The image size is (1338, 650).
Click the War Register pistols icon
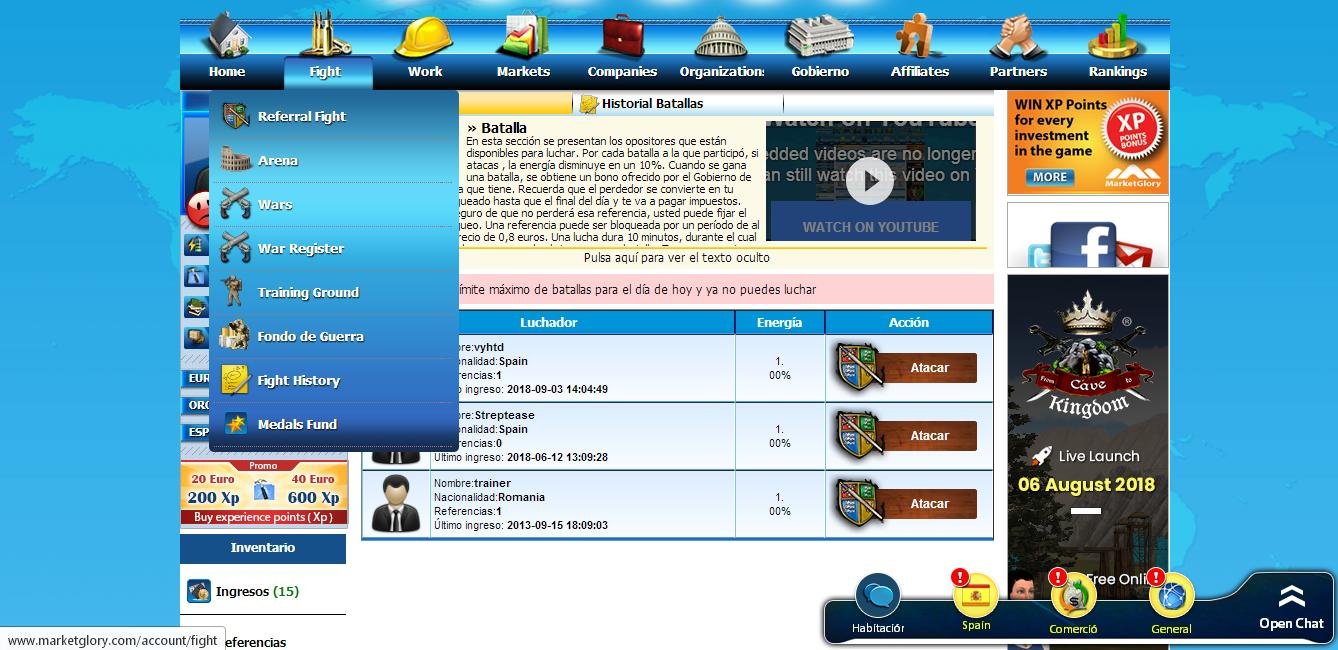(x=236, y=248)
